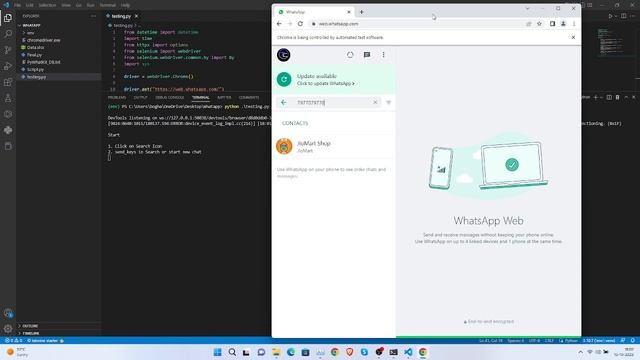Open the Chrome side panel icon
Screen dimensions: 640x360
click(x=552, y=24)
